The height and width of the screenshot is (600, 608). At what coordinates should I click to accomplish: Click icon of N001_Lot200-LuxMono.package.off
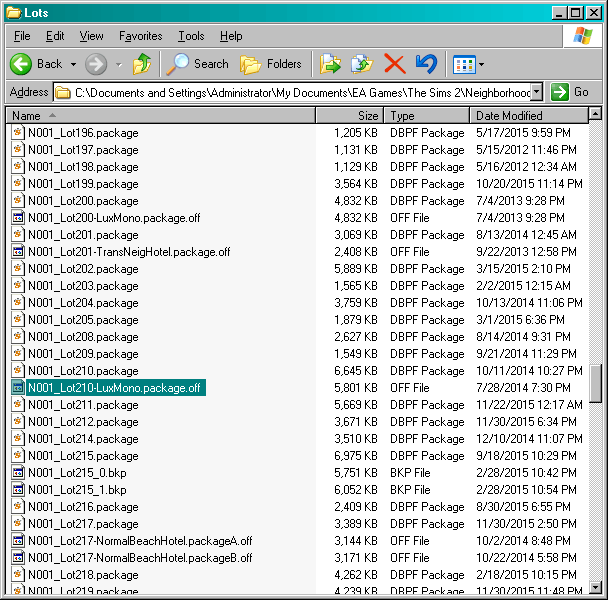pyautogui.click(x=17, y=217)
